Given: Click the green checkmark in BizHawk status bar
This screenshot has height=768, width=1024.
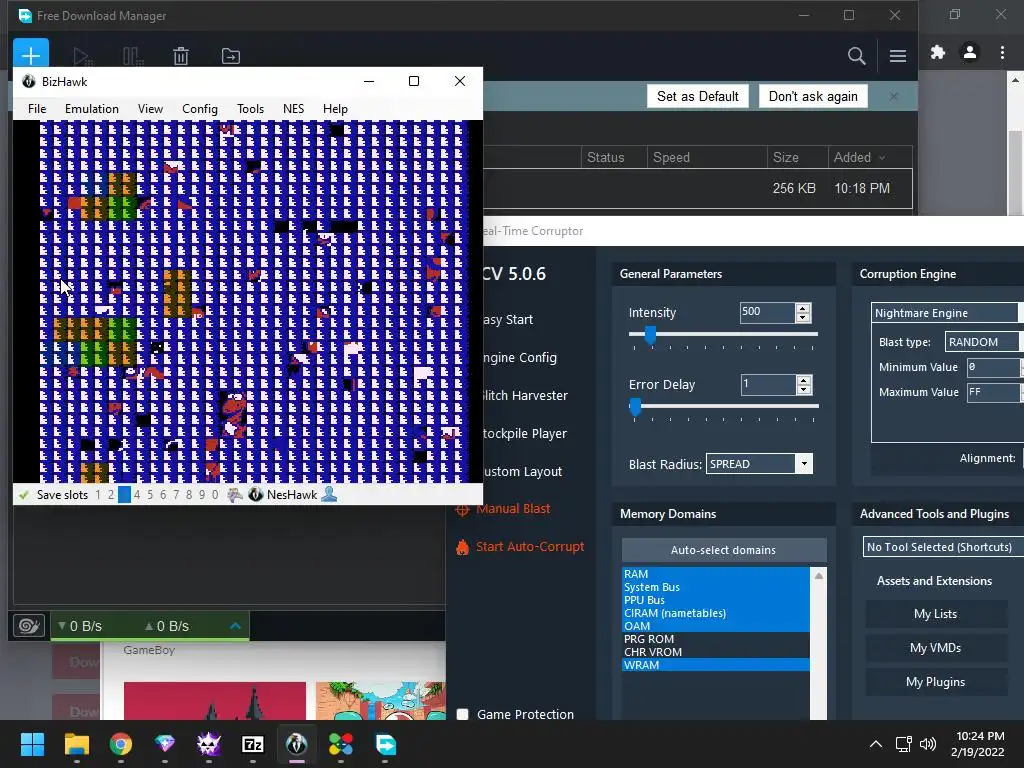Looking at the screenshot, I should (x=24, y=495).
